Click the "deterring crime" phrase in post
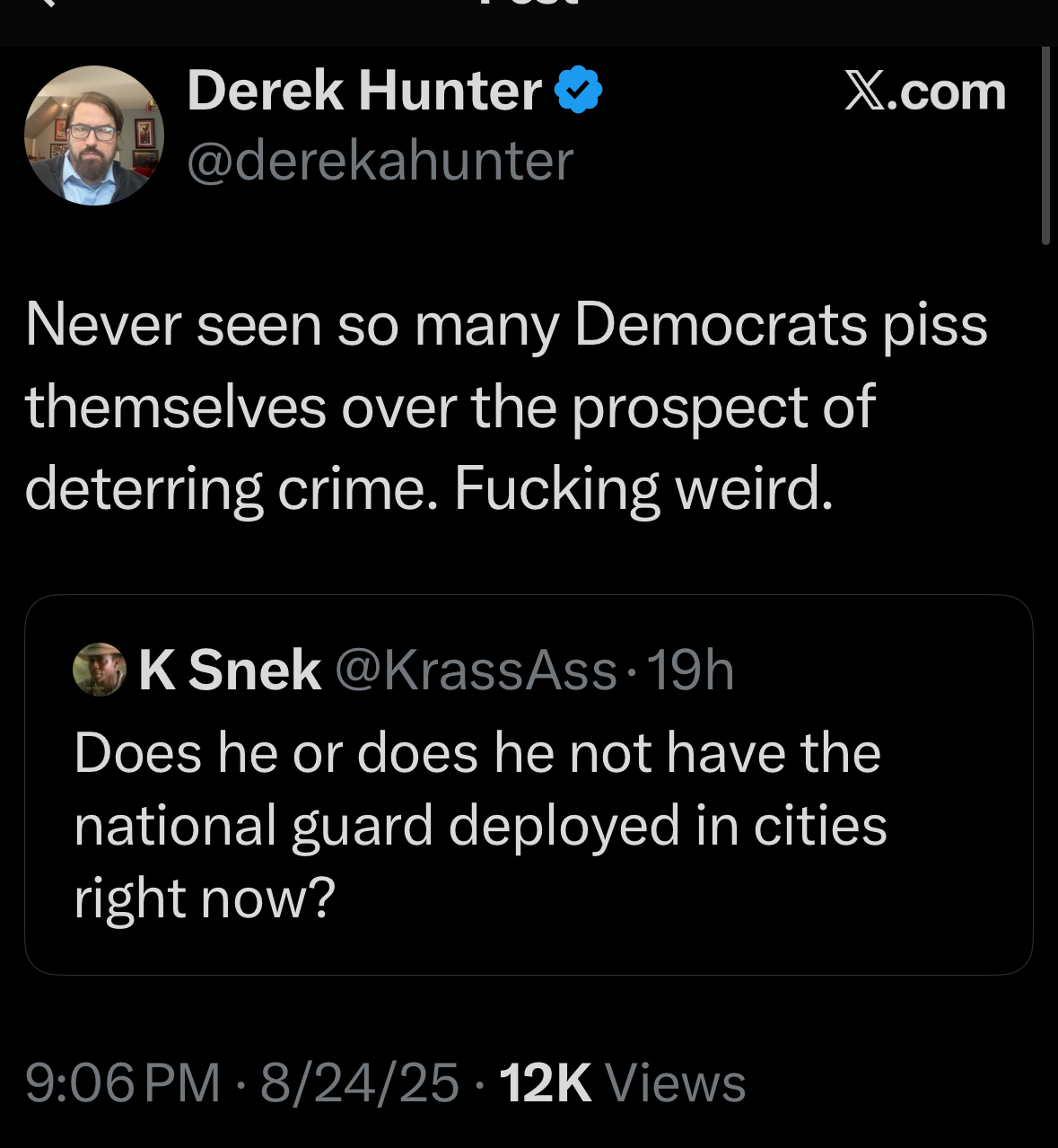 225,489
